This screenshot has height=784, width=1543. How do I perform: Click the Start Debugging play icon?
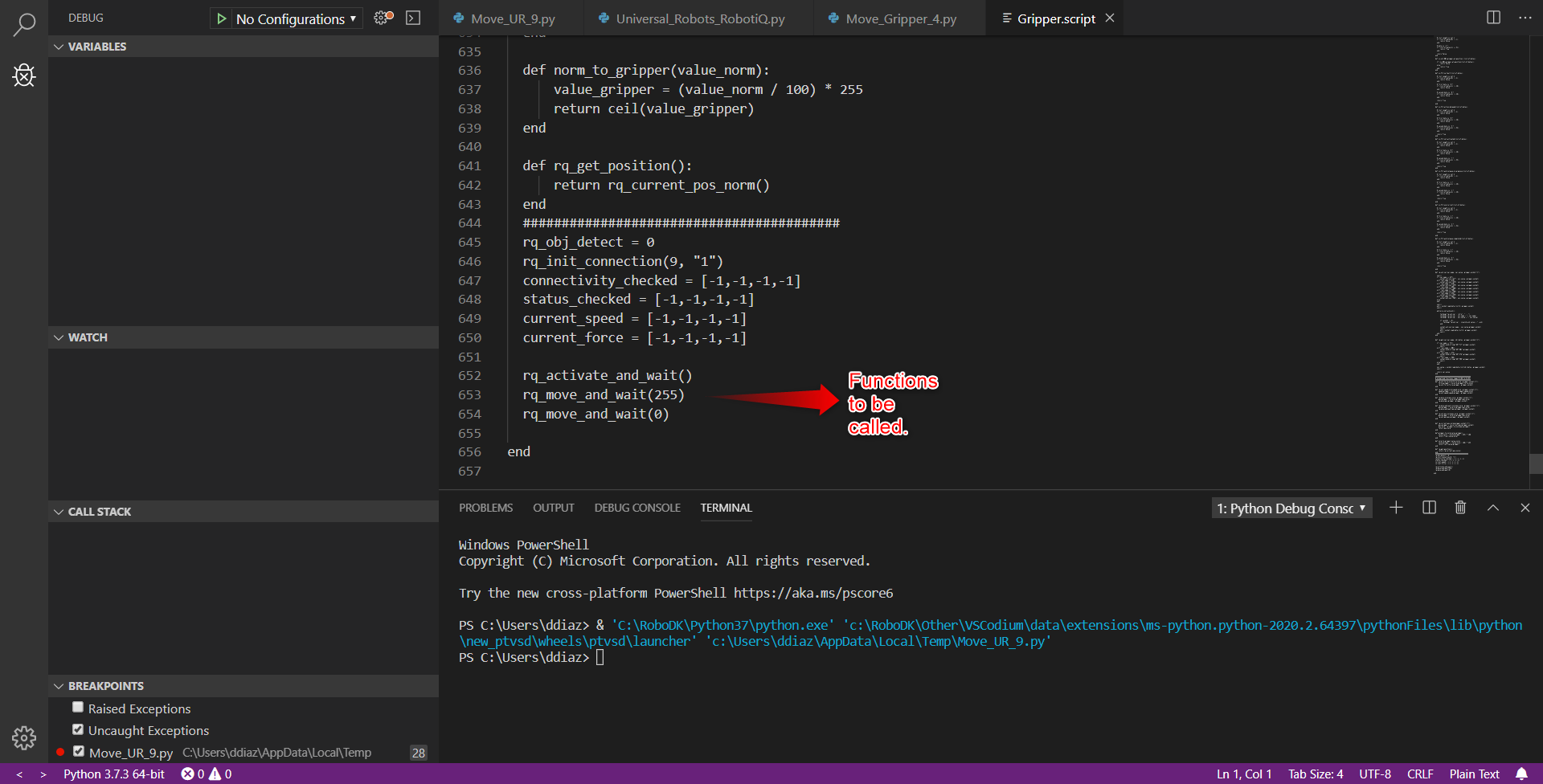tap(222, 18)
